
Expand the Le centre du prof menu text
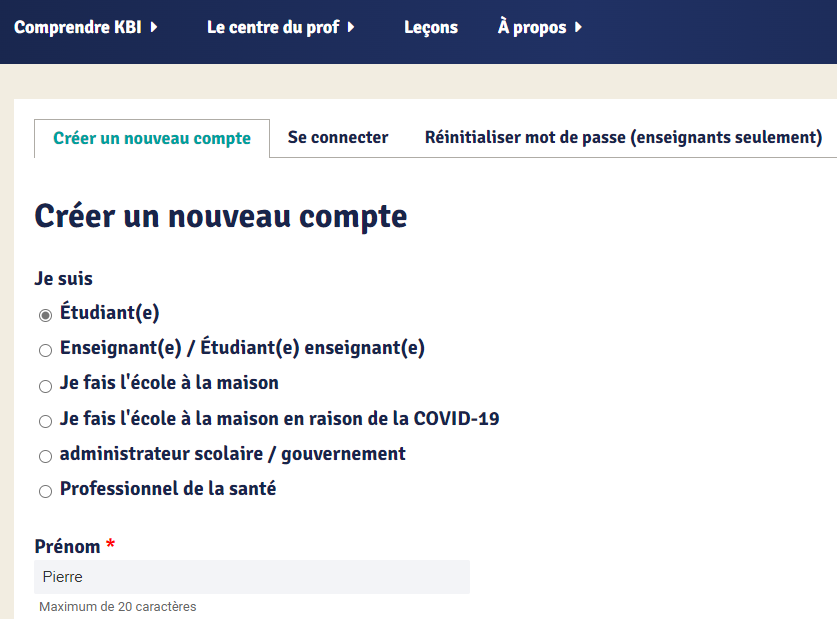pyautogui.click(x=273, y=28)
